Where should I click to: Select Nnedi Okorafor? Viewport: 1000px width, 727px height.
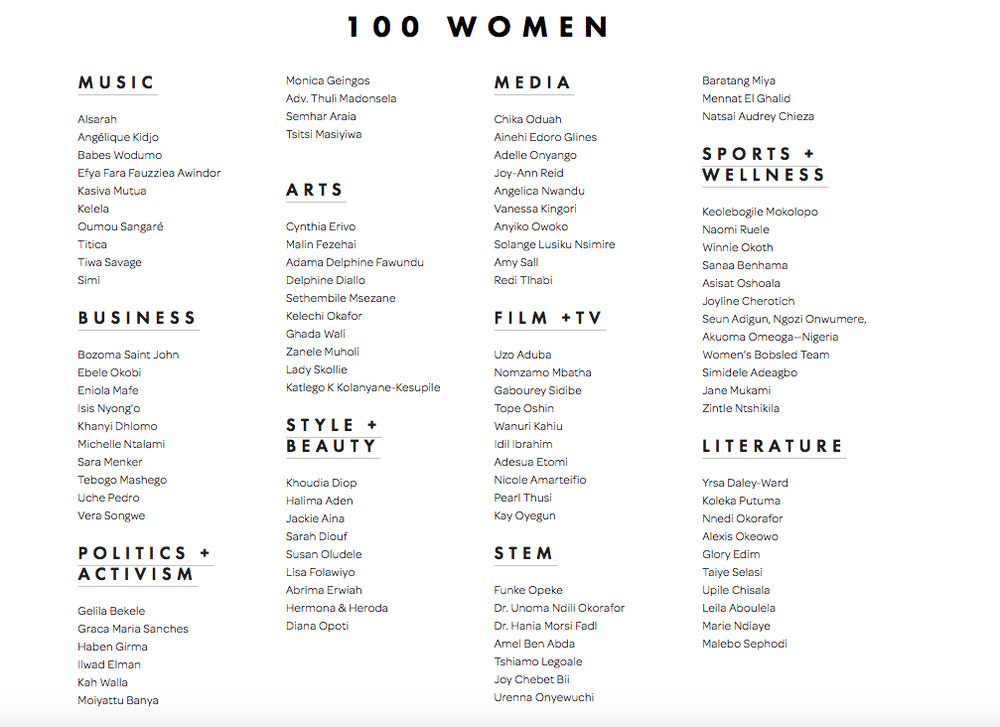(x=742, y=518)
